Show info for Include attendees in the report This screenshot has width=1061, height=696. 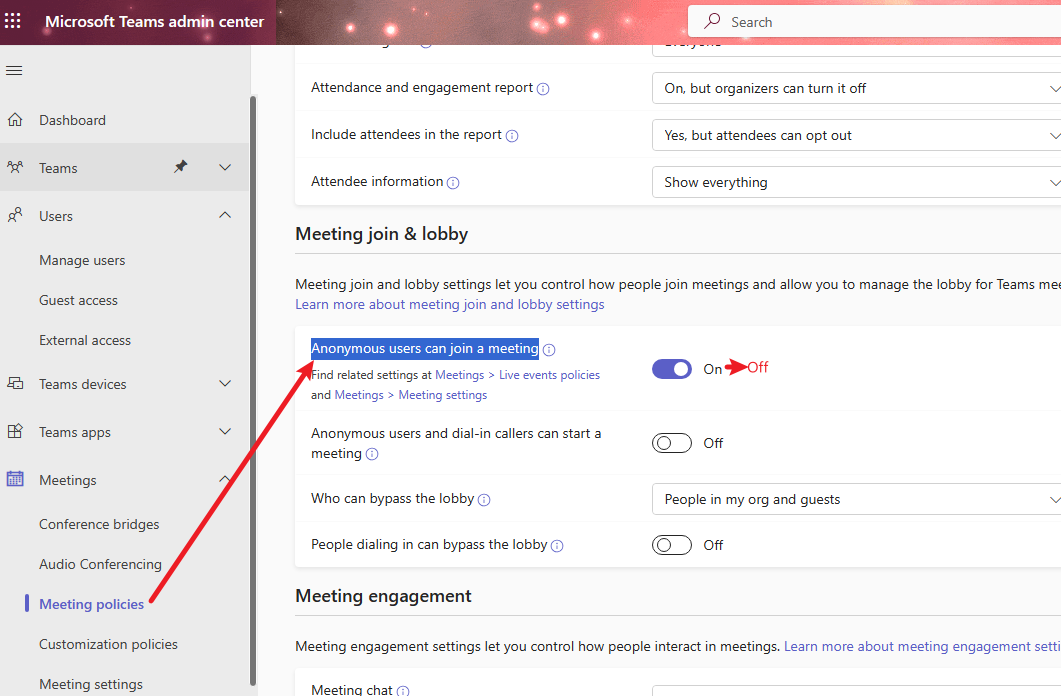[512, 136]
